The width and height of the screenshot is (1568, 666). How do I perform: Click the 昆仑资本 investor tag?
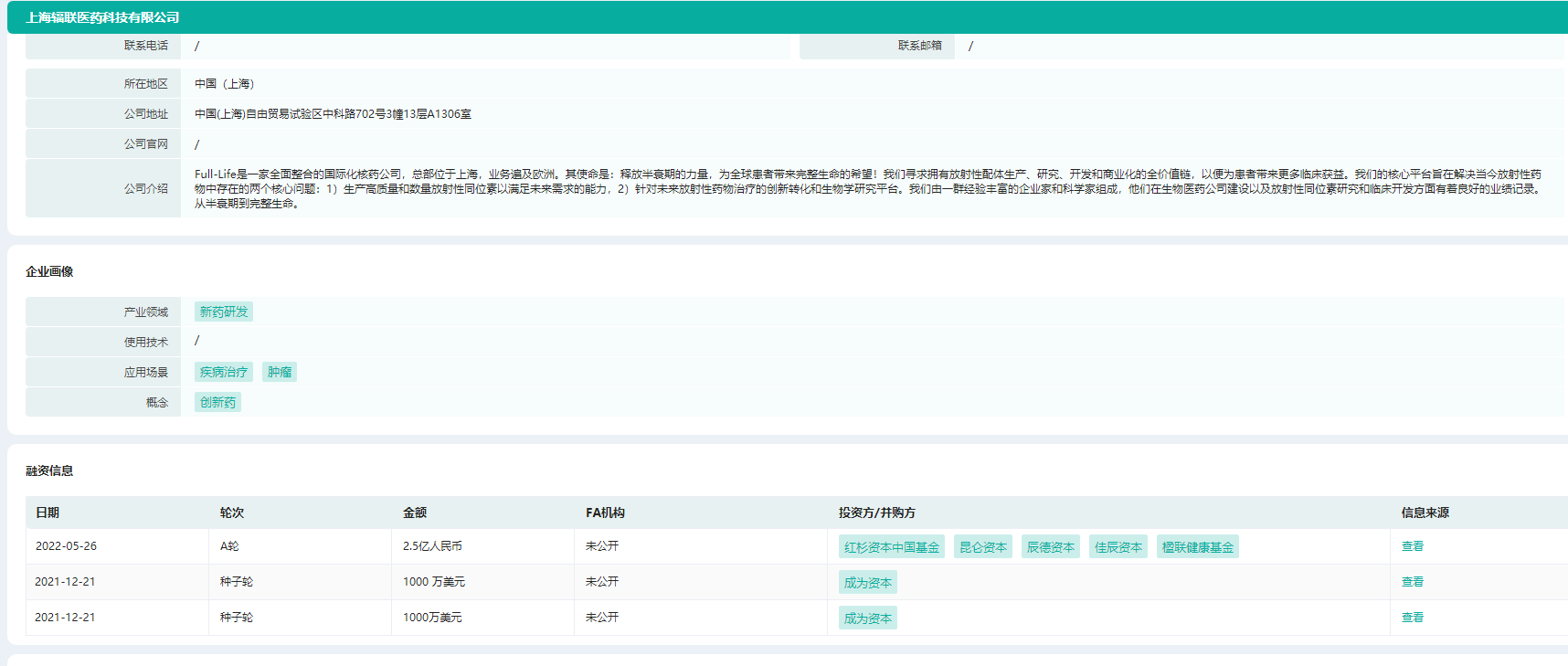coord(982,547)
